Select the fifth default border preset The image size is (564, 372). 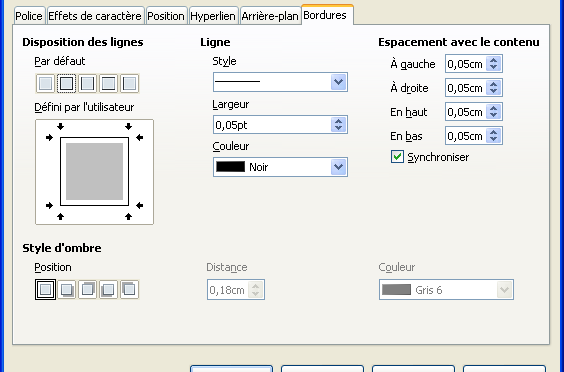point(129,83)
